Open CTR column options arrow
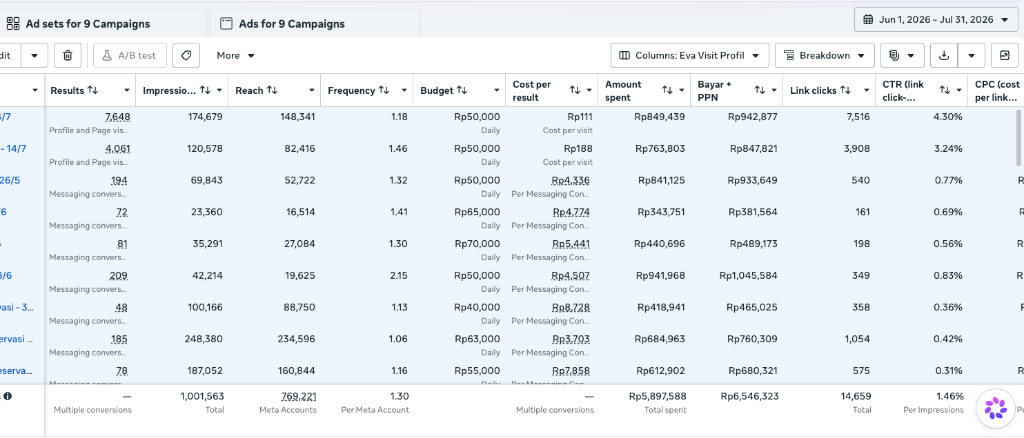Screen dimensions: 1024x438 point(959,91)
